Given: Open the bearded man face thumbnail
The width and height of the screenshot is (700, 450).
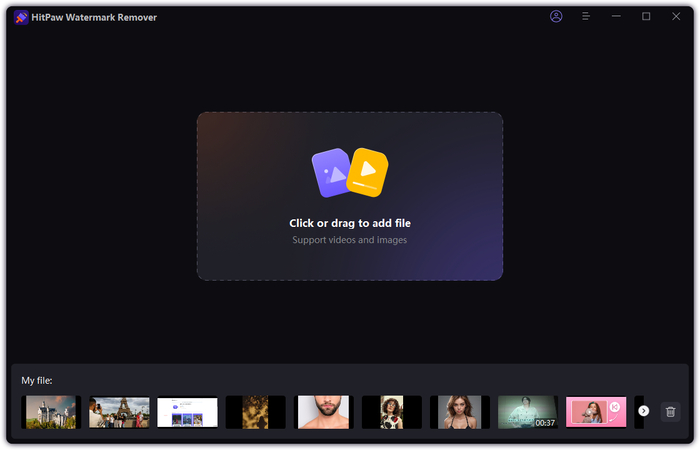Looking at the screenshot, I should (324, 412).
